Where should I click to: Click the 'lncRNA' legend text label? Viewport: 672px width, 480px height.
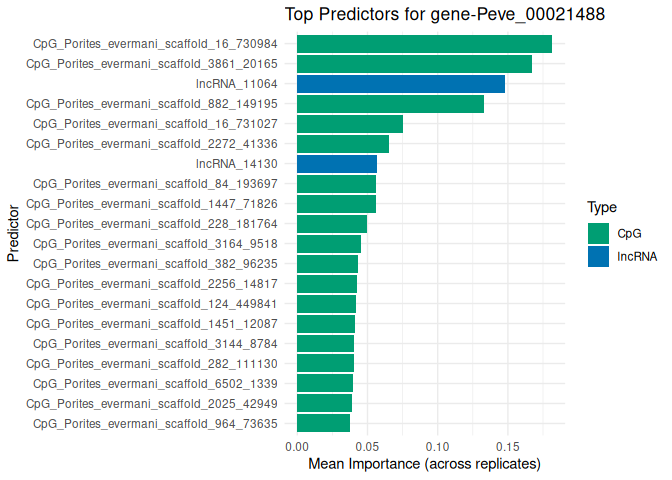(x=637, y=257)
